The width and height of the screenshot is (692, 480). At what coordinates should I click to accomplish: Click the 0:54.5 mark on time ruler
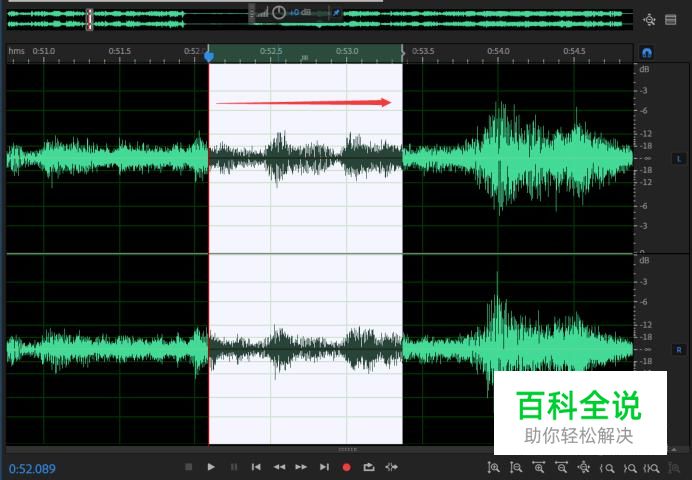click(574, 51)
